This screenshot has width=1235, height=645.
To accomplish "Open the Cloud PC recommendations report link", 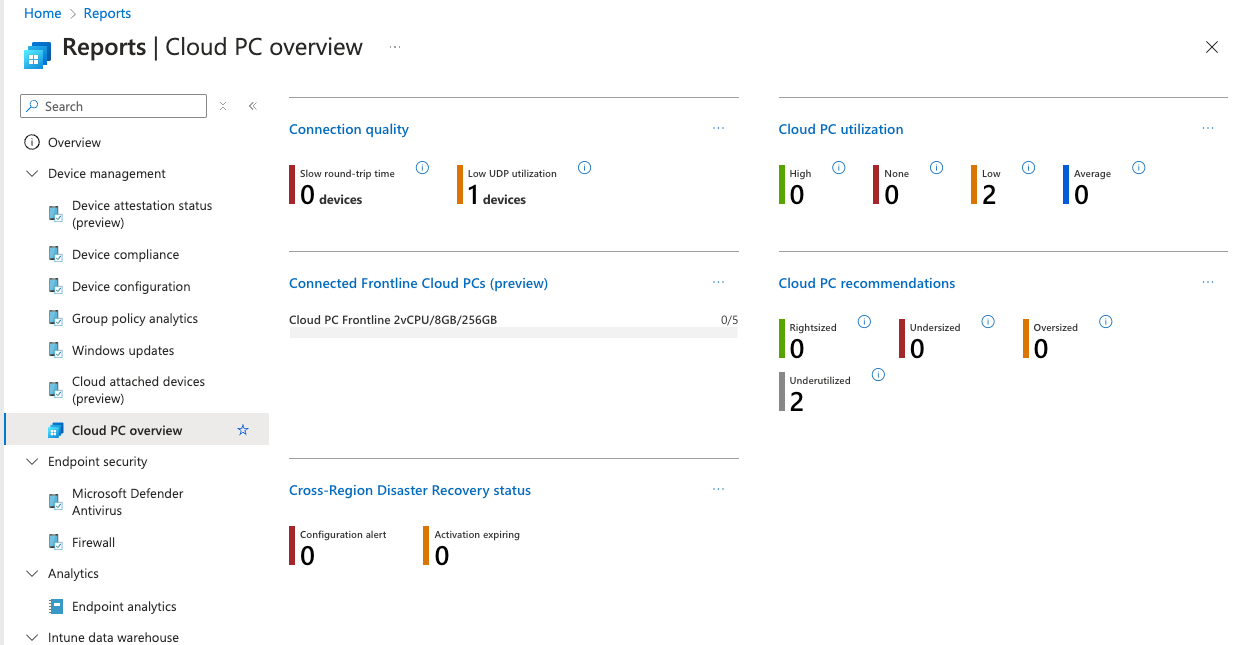I will (x=867, y=283).
